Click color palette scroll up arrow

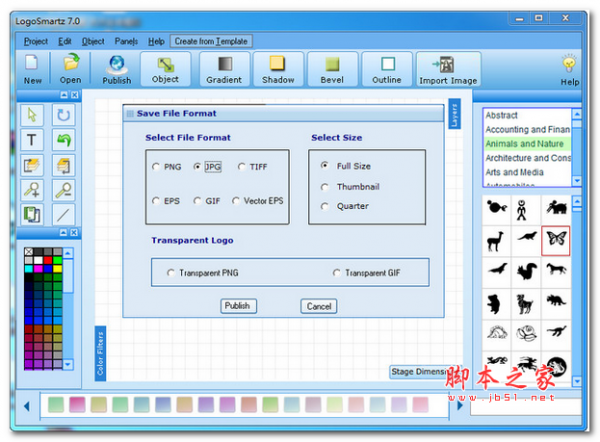(68, 253)
